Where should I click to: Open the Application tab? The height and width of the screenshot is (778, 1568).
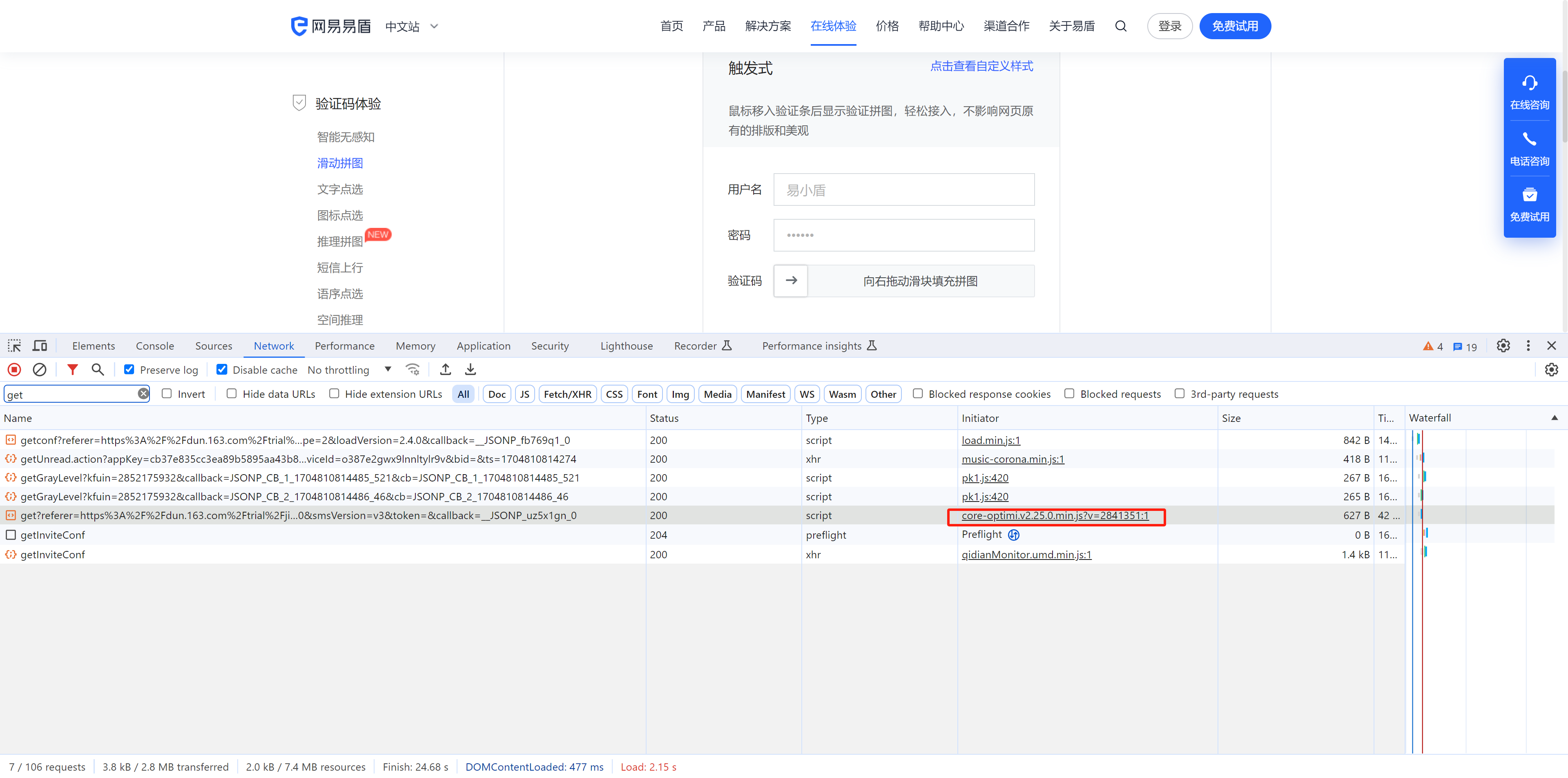coord(483,346)
